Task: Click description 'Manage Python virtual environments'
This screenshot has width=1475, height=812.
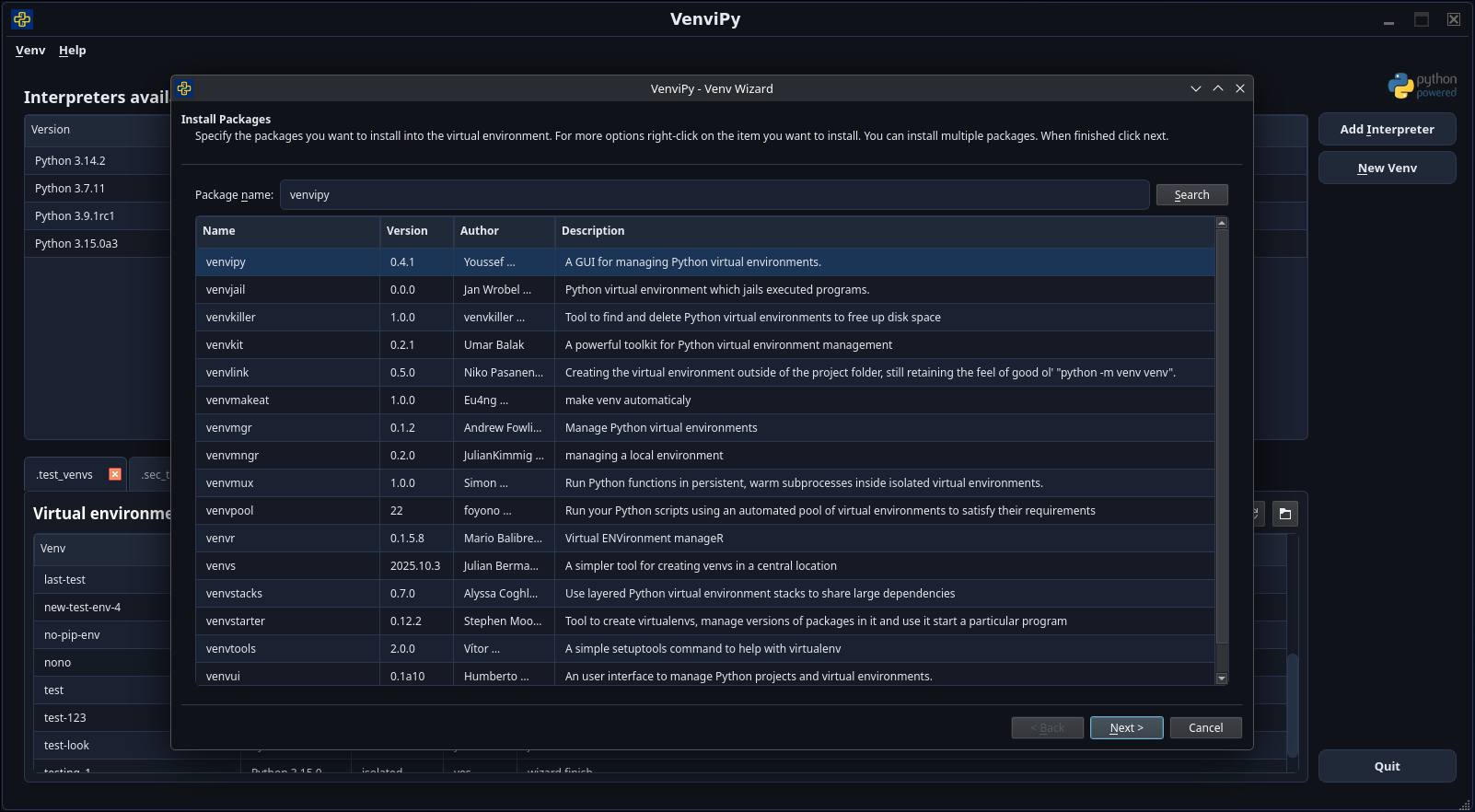Action: pyautogui.click(x=661, y=428)
